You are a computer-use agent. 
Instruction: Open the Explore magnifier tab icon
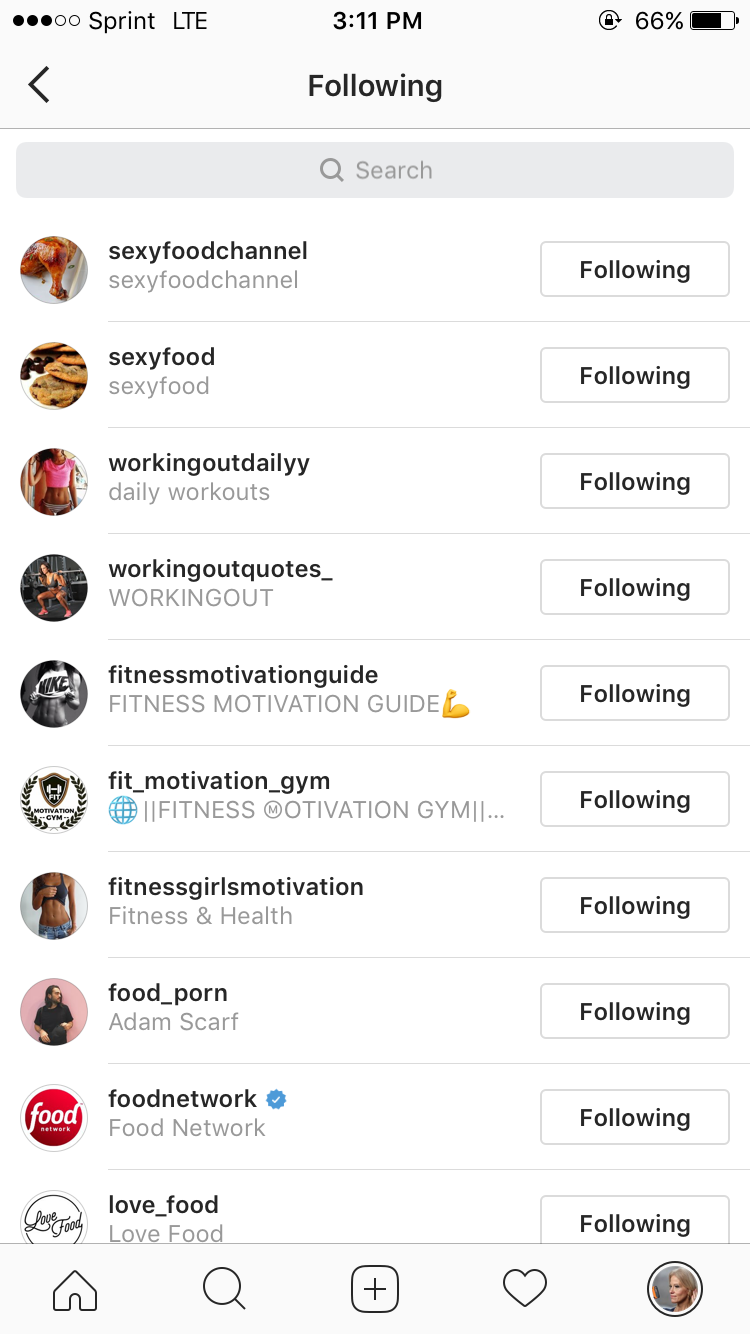224,1289
